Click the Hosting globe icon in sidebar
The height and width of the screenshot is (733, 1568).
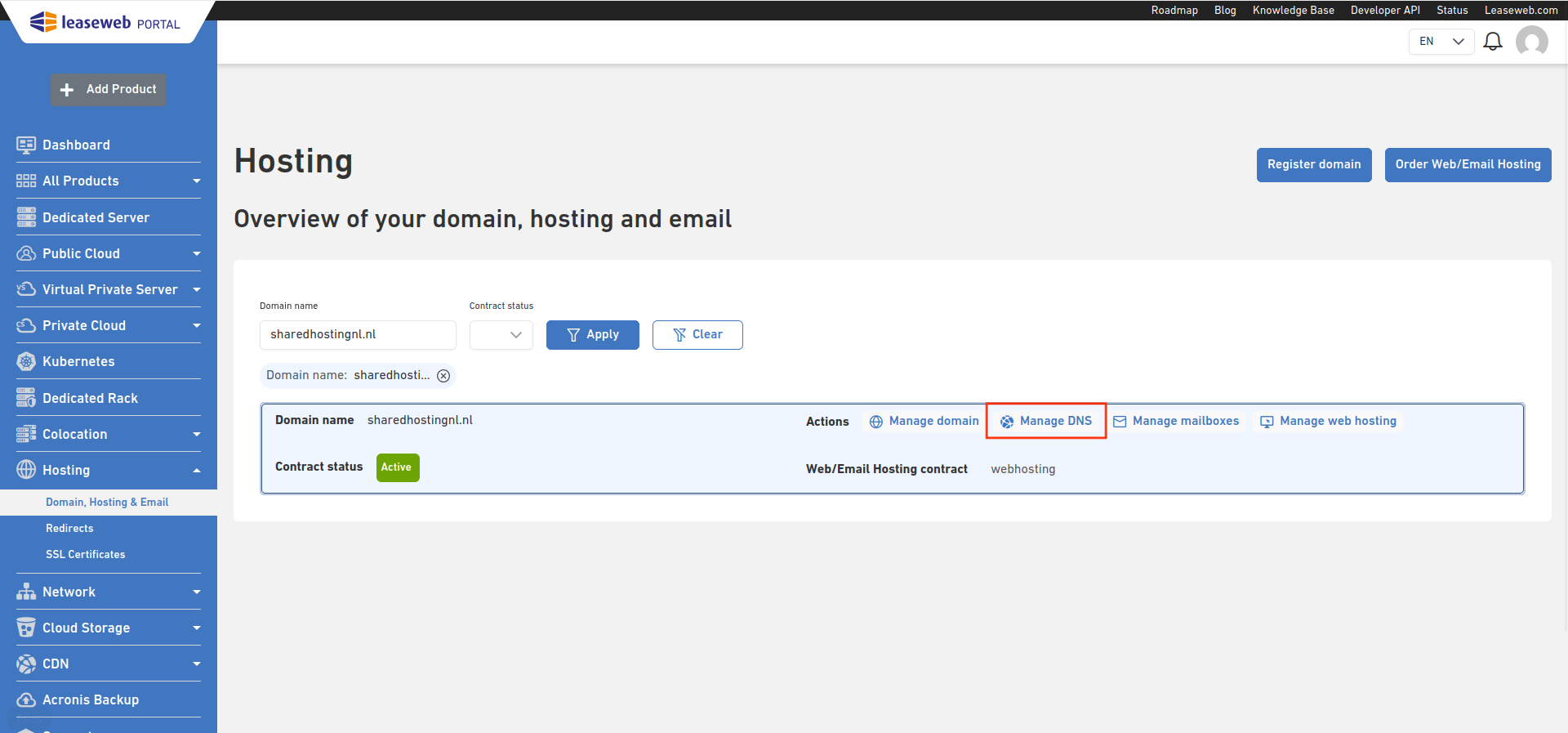(x=26, y=470)
